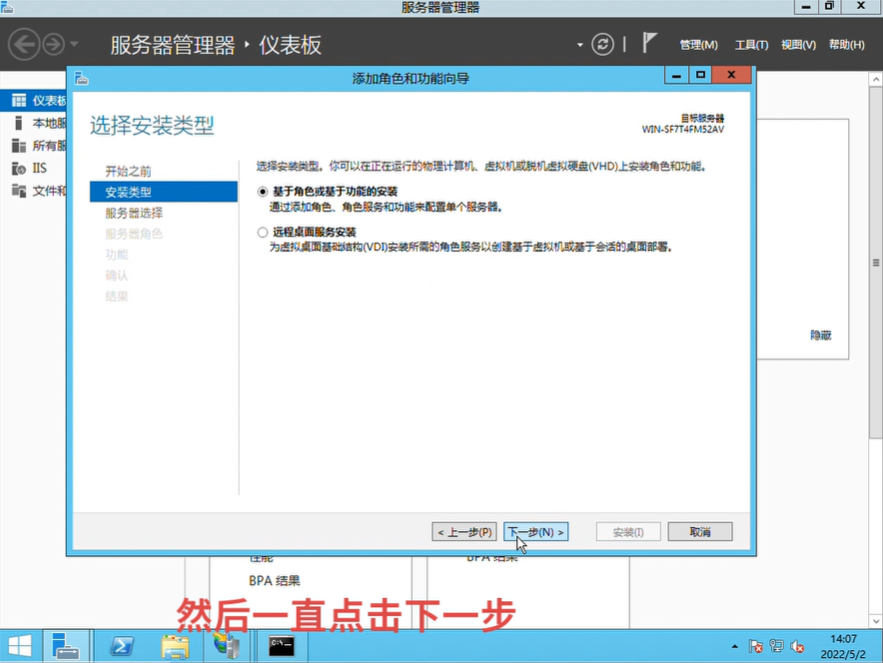The image size is (883, 663).
Task: Open Command Prompt from the taskbar
Action: click(x=281, y=646)
